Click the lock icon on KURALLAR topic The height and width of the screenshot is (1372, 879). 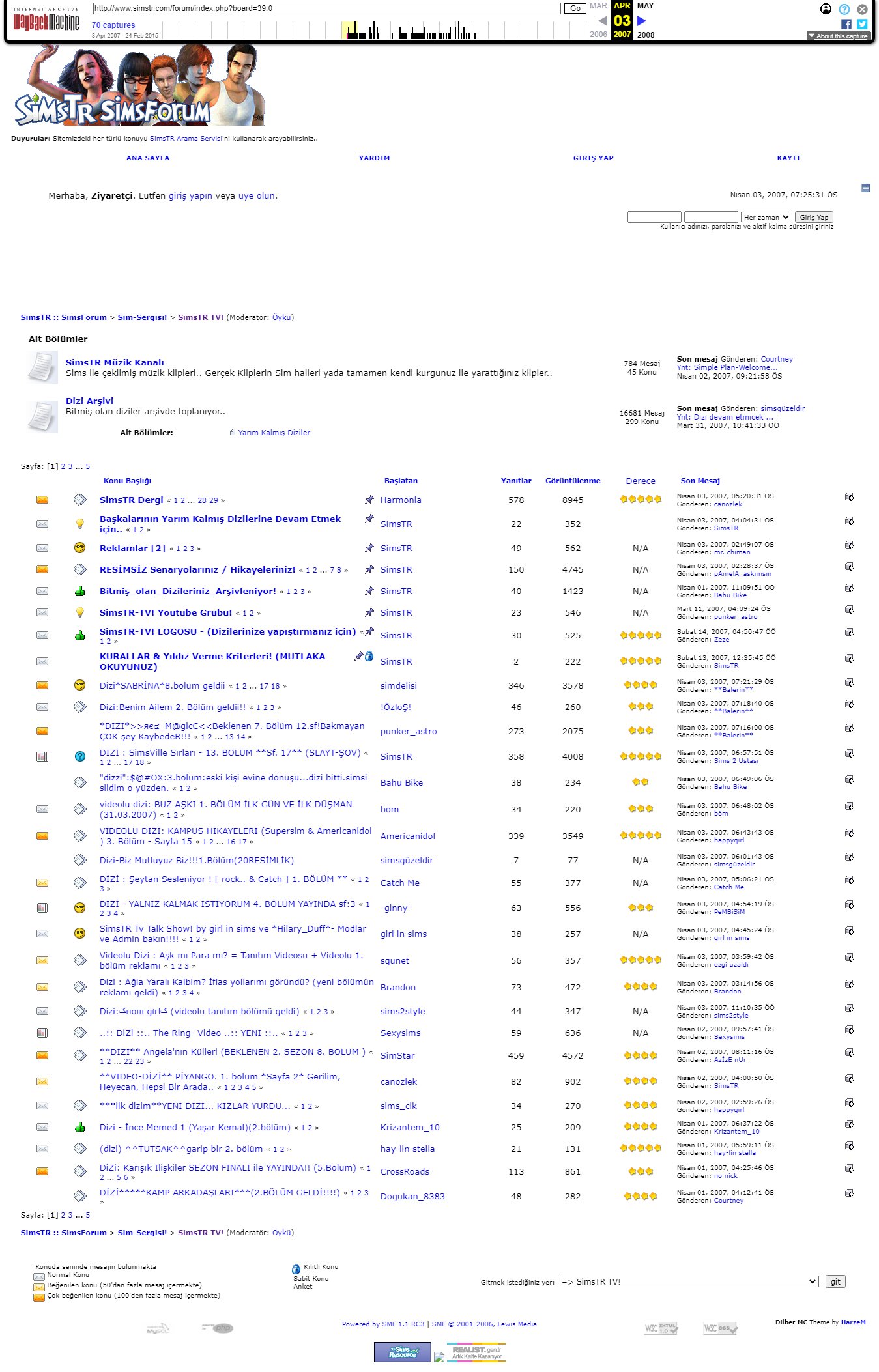[x=369, y=656]
